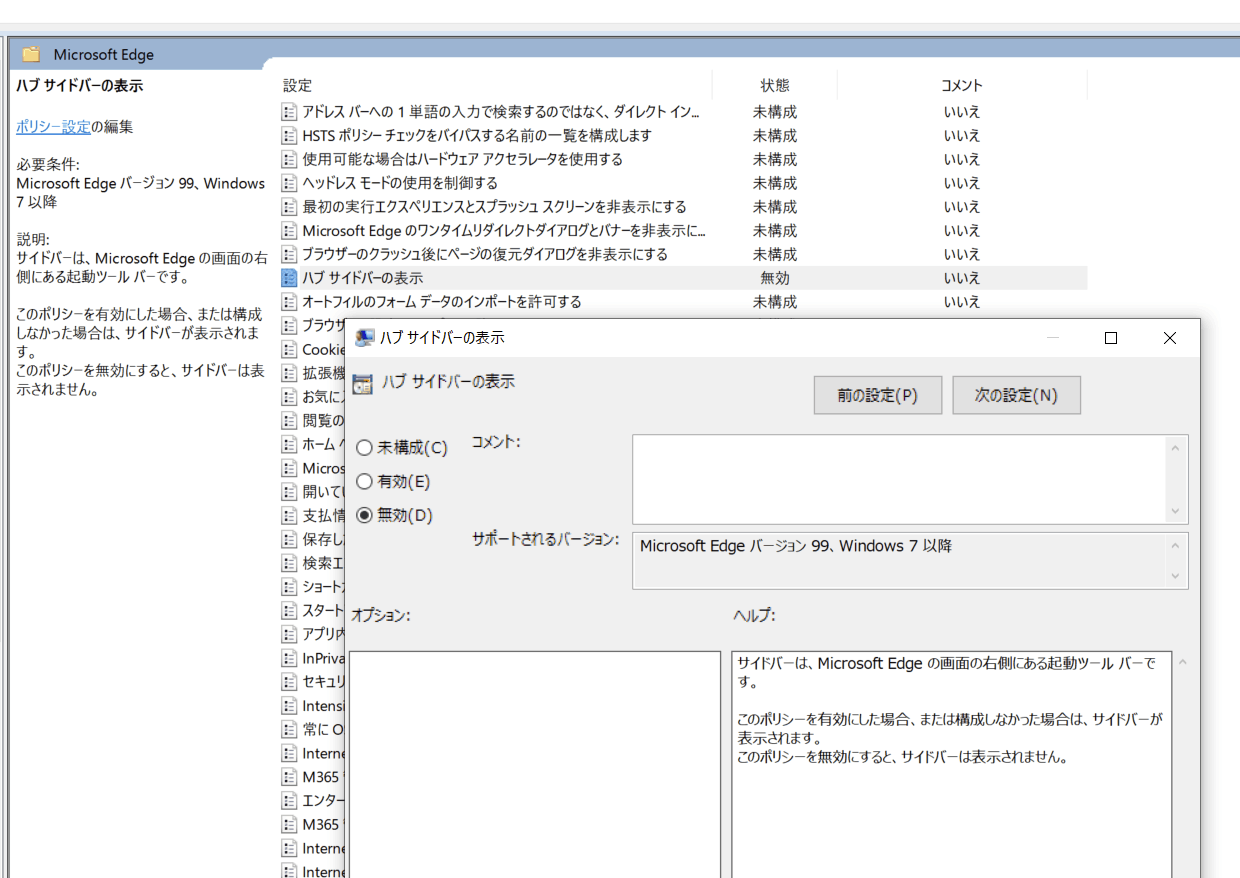Click icon of row starting with 開いて
Screen dimensions: 1240x878
coord(290,491)
